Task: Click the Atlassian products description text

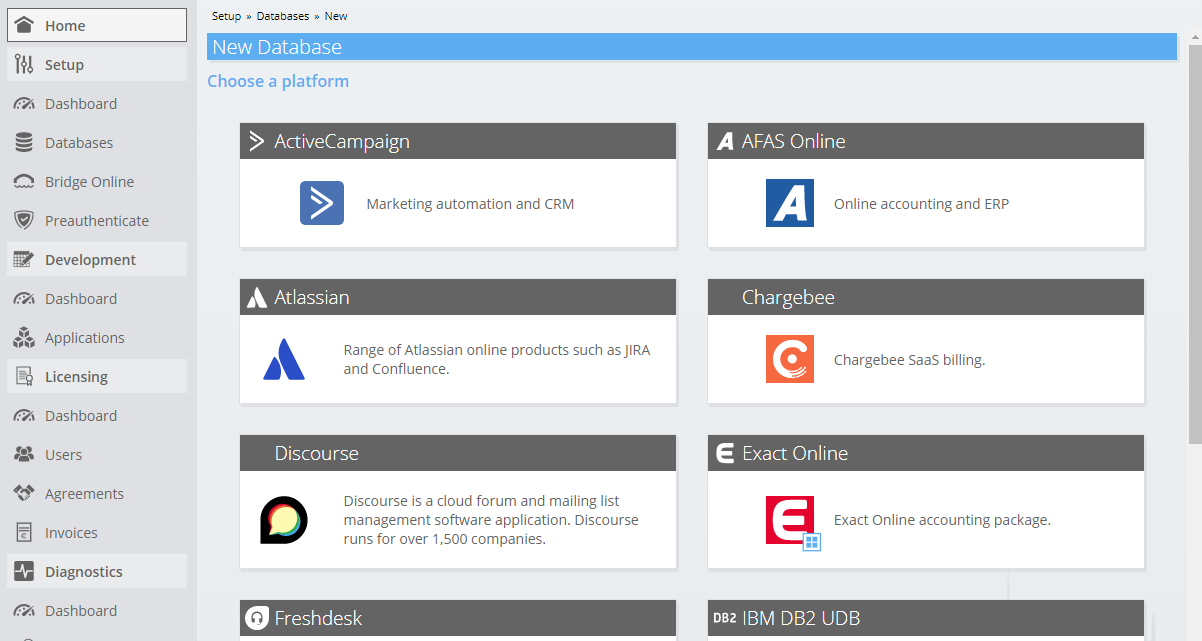Action: [x=497, y=359]
